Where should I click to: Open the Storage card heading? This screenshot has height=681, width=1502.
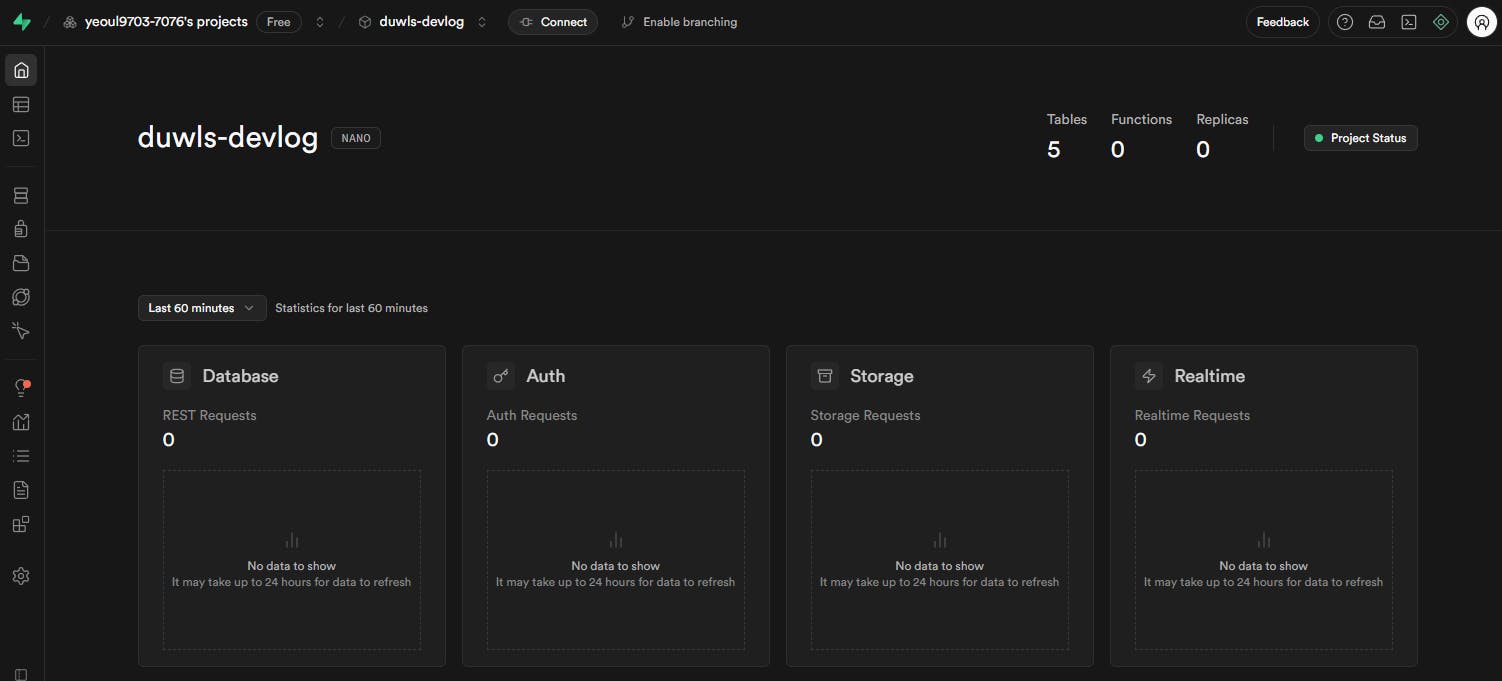click(882, 376)
